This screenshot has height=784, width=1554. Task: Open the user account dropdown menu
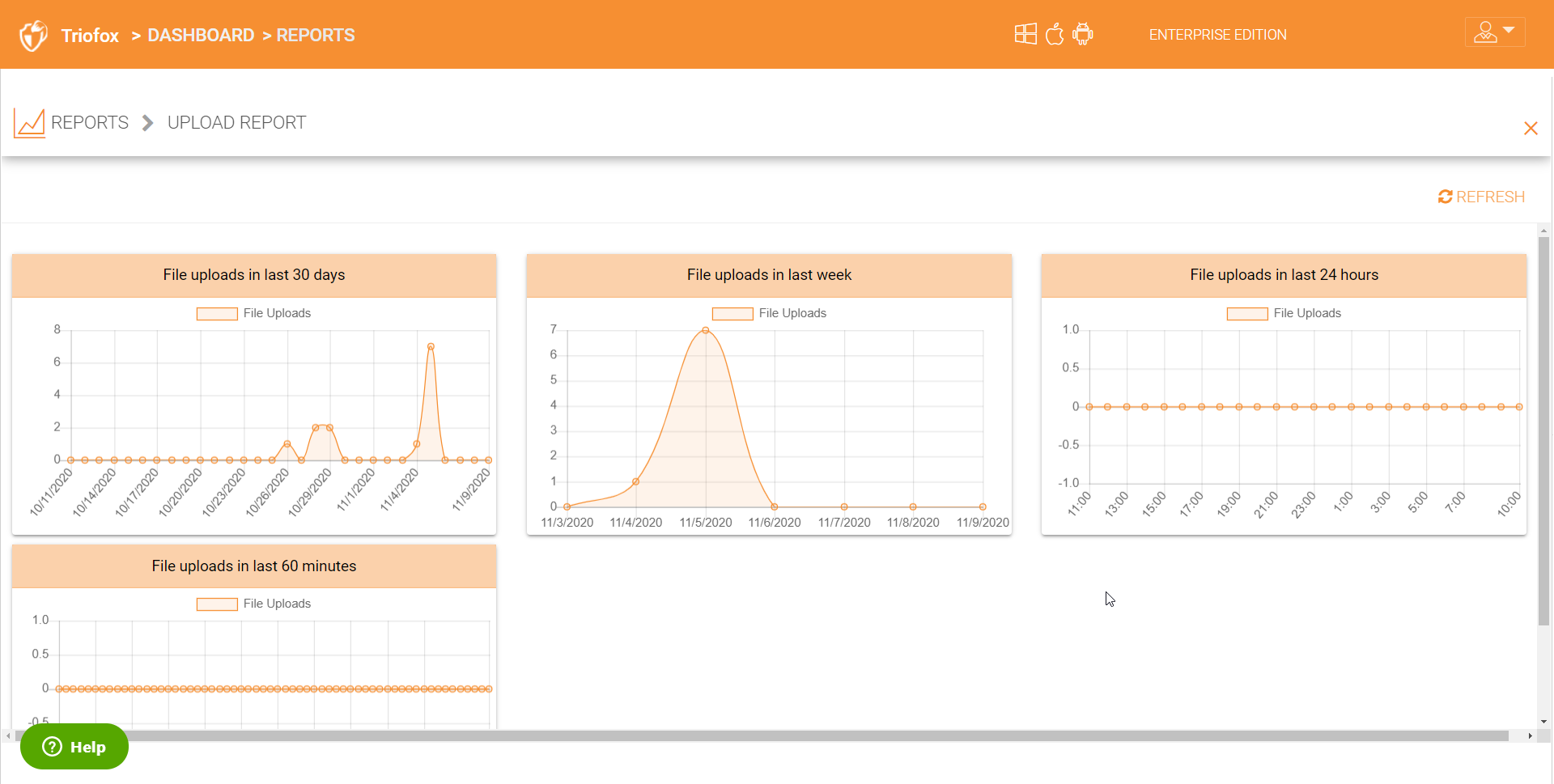tap(1495, 32)
